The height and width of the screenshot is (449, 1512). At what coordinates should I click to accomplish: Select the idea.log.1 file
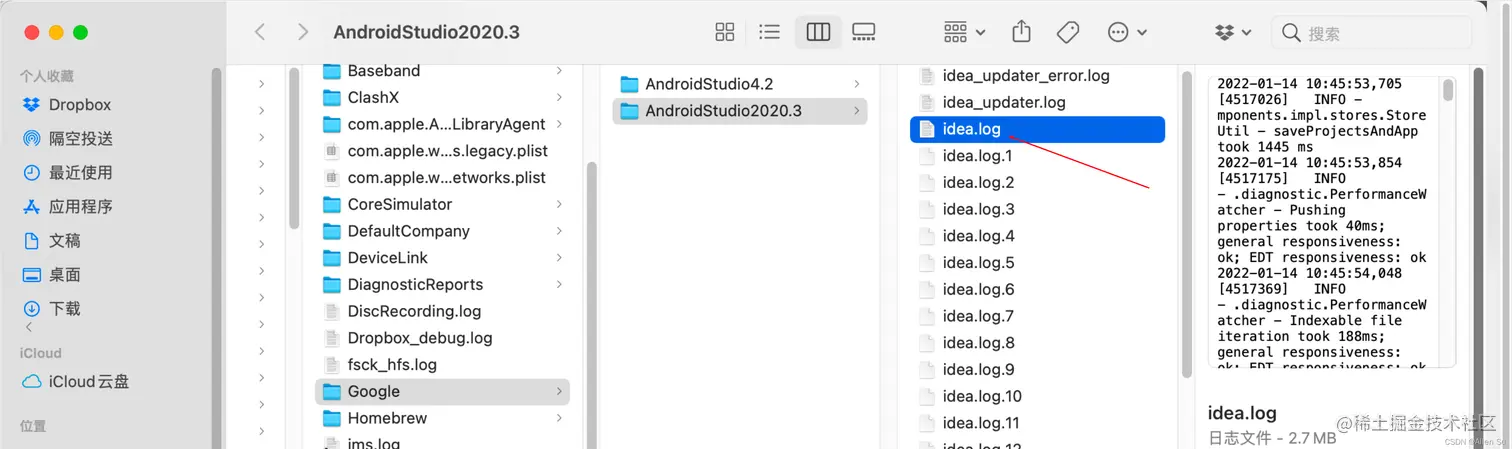tap(1037, 156)
